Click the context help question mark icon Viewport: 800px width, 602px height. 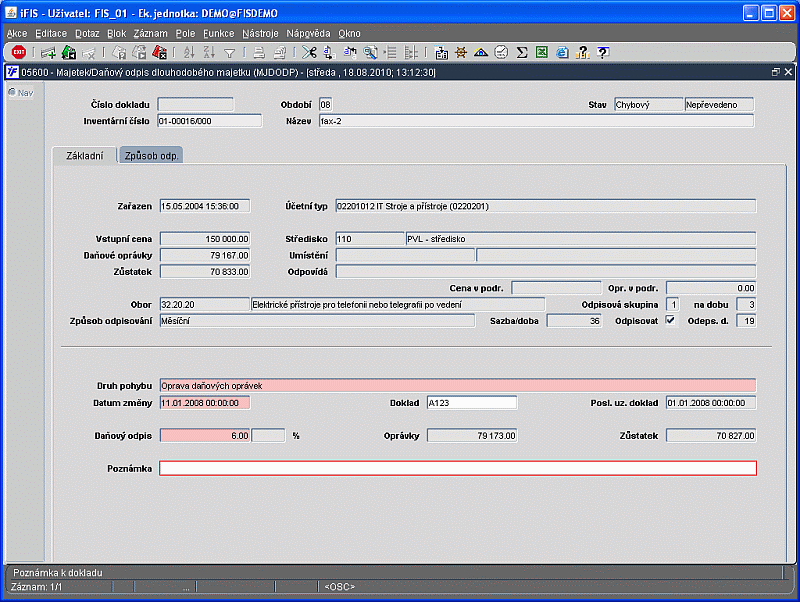pyautogui.click(x=603, y=52)
